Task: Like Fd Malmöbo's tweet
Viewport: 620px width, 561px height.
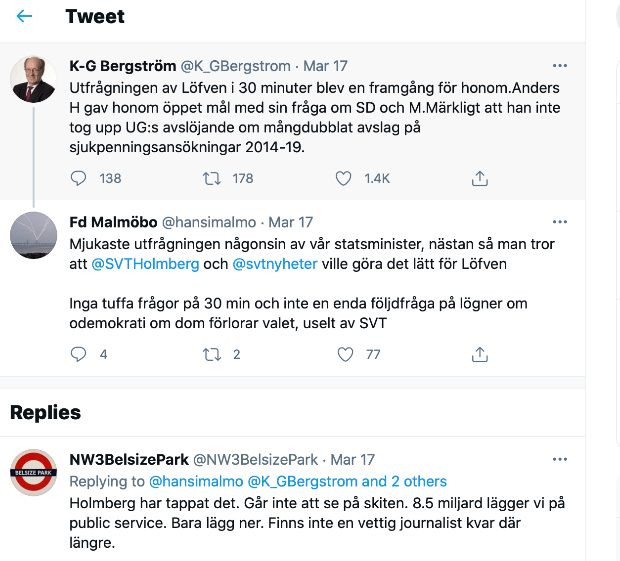Action: tap(344, 354)
